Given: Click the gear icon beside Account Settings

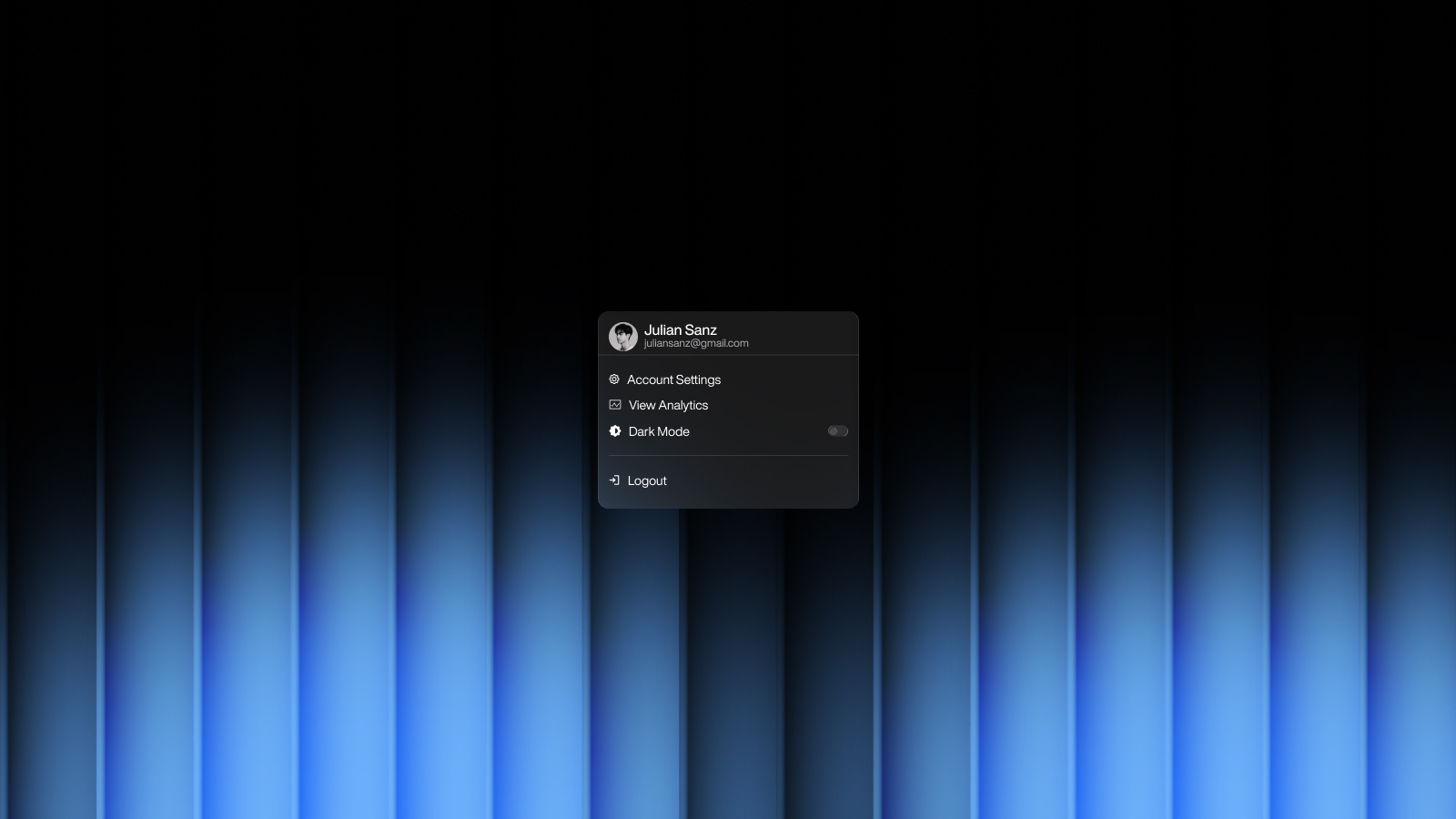Looking at the screenshot, I should (615, 379).
